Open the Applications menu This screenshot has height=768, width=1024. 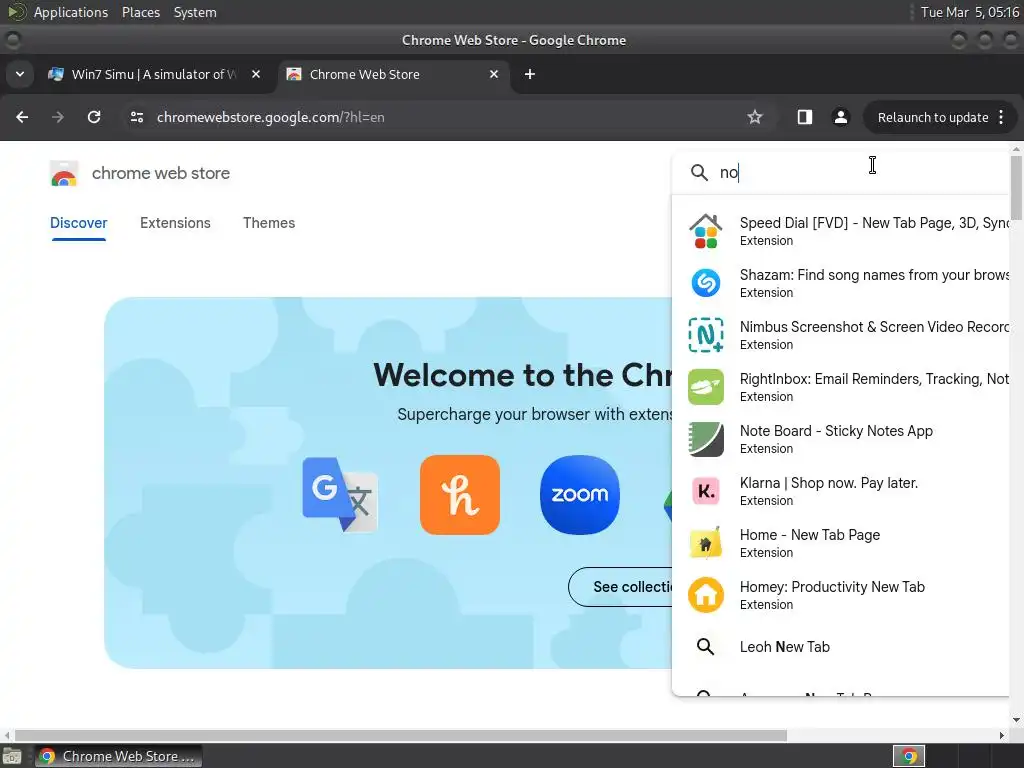tap(71, 12)
